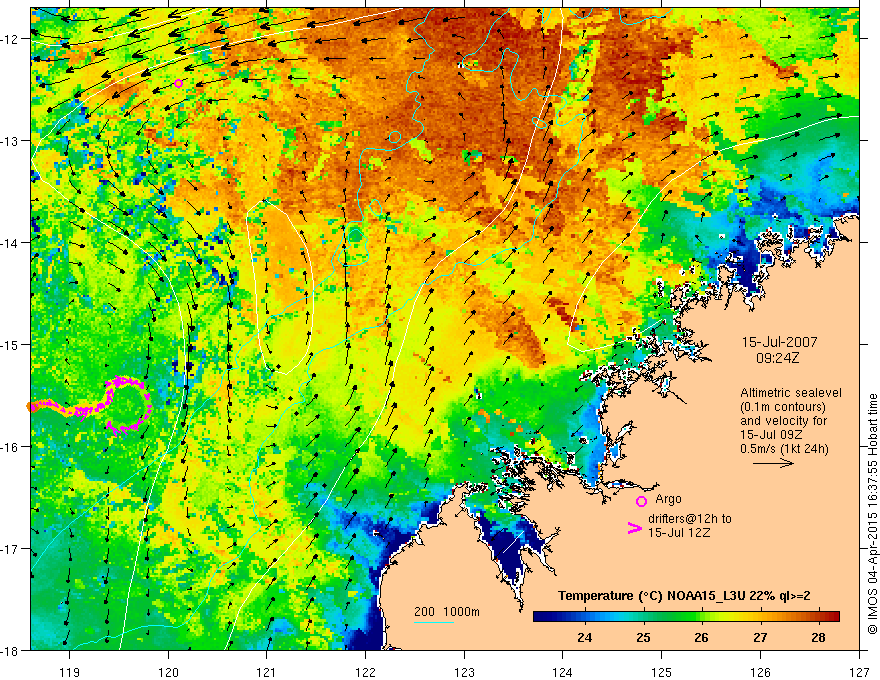This screenshot has width=880, height=680.
Task: Click the '15-Jul 12Z' drifter legend line
Action: tap(679, 532)
